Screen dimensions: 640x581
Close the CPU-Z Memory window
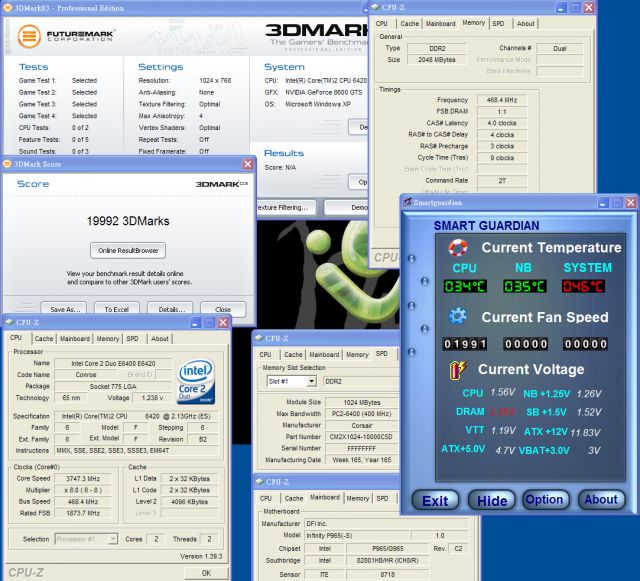tap(589, 7)
